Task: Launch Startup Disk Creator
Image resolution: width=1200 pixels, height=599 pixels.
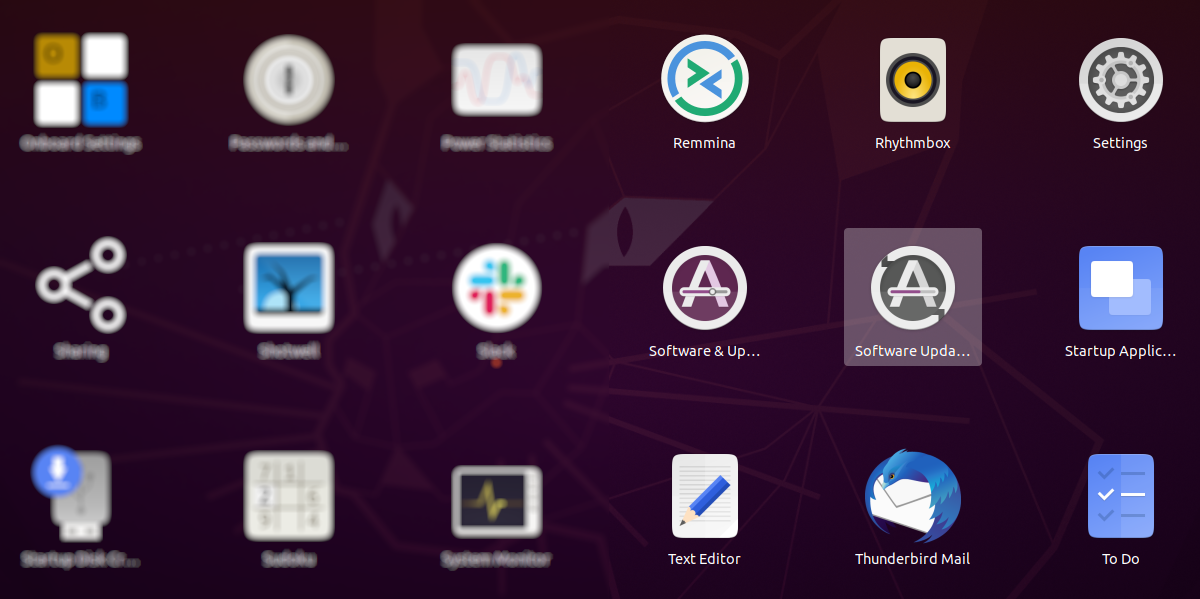Action: pyautogui.click(x=80, y=495)
